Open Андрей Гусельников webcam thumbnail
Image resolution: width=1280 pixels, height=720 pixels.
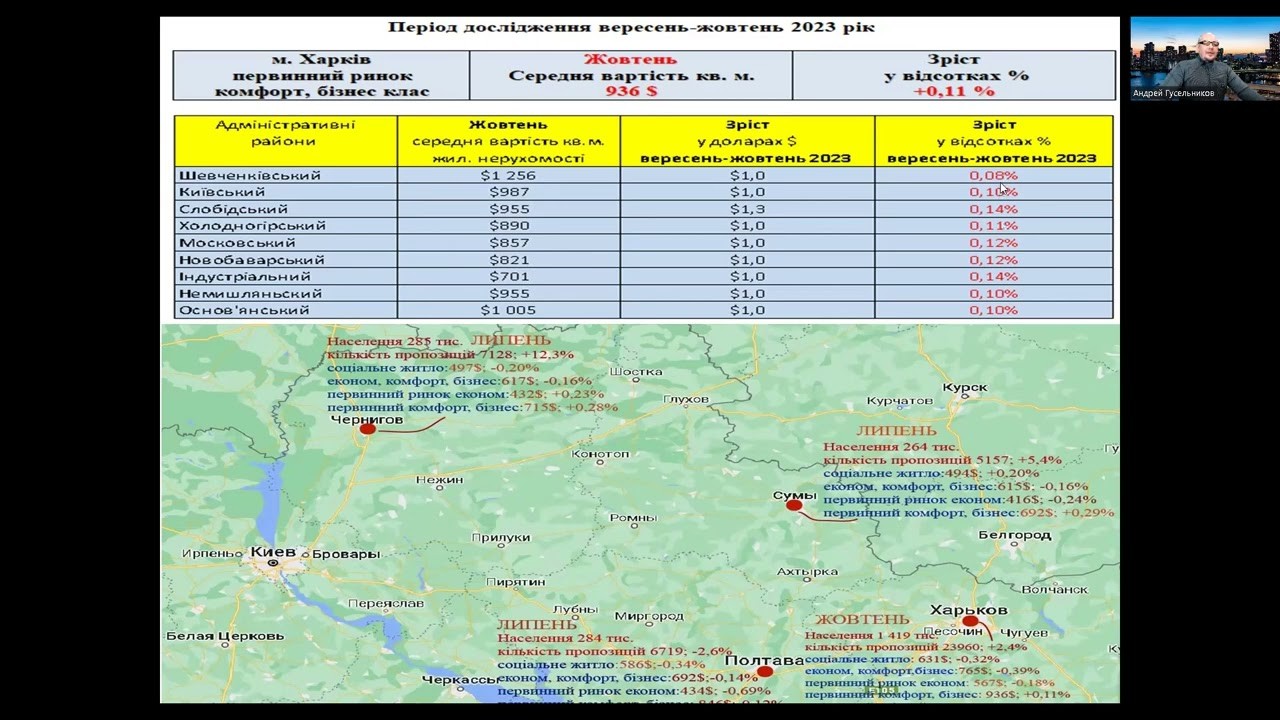coord(1205,58)
